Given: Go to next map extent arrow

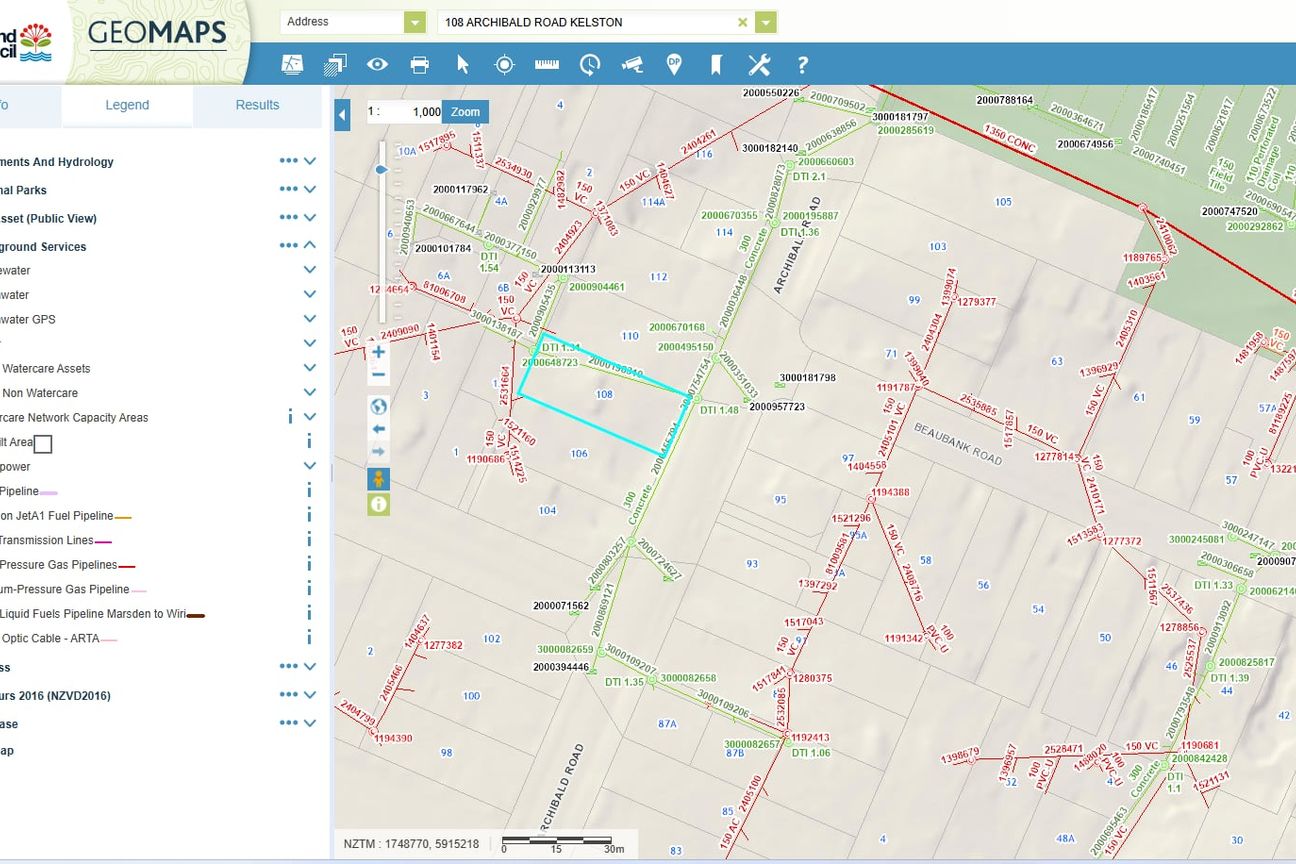Looking at the screenshot, I should [x=378, y=452].
